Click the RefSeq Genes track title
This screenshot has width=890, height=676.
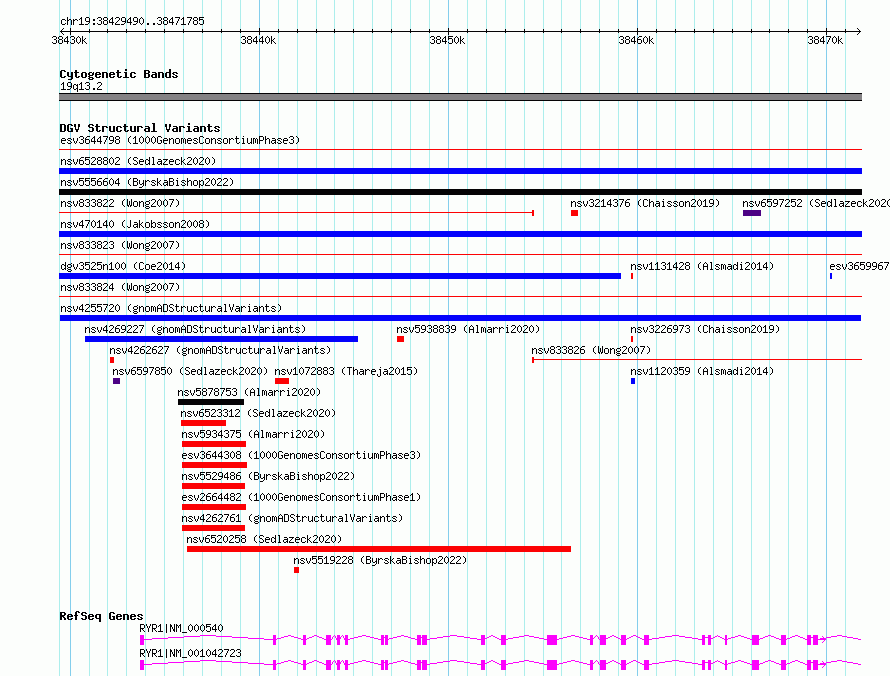pos(101,616)
